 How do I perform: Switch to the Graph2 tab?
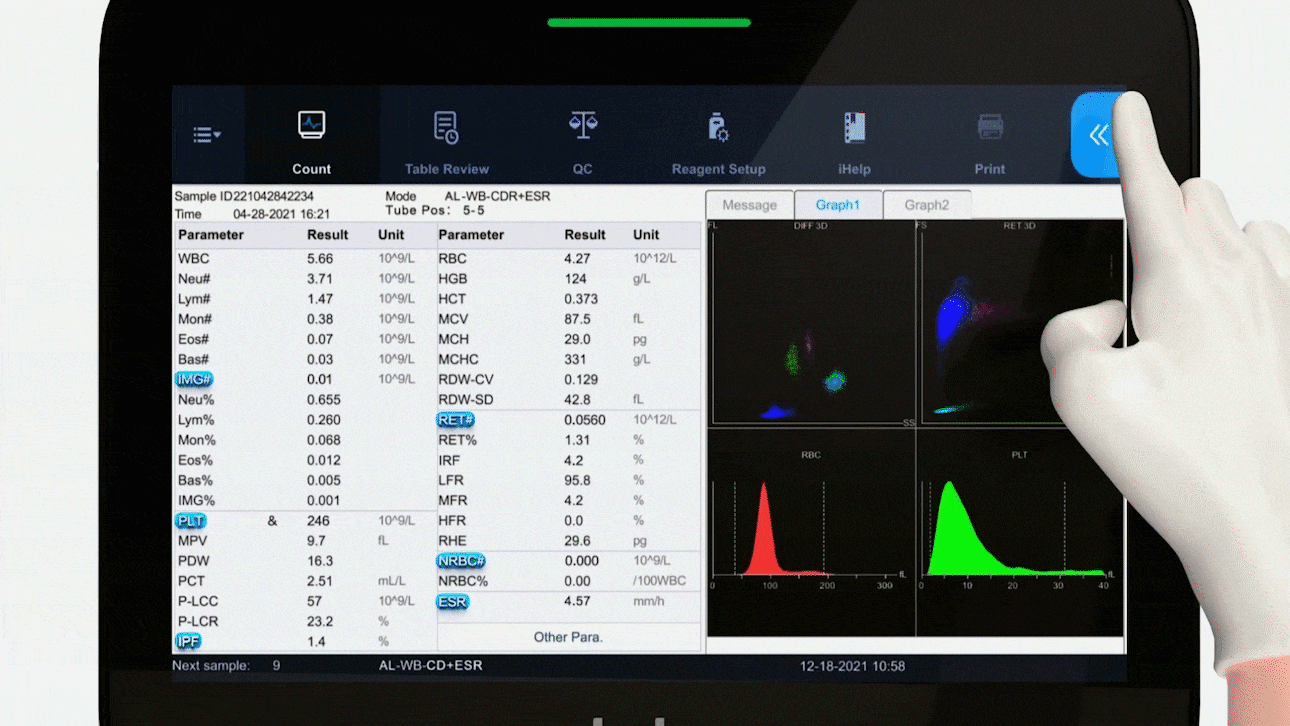click(926, 205)
